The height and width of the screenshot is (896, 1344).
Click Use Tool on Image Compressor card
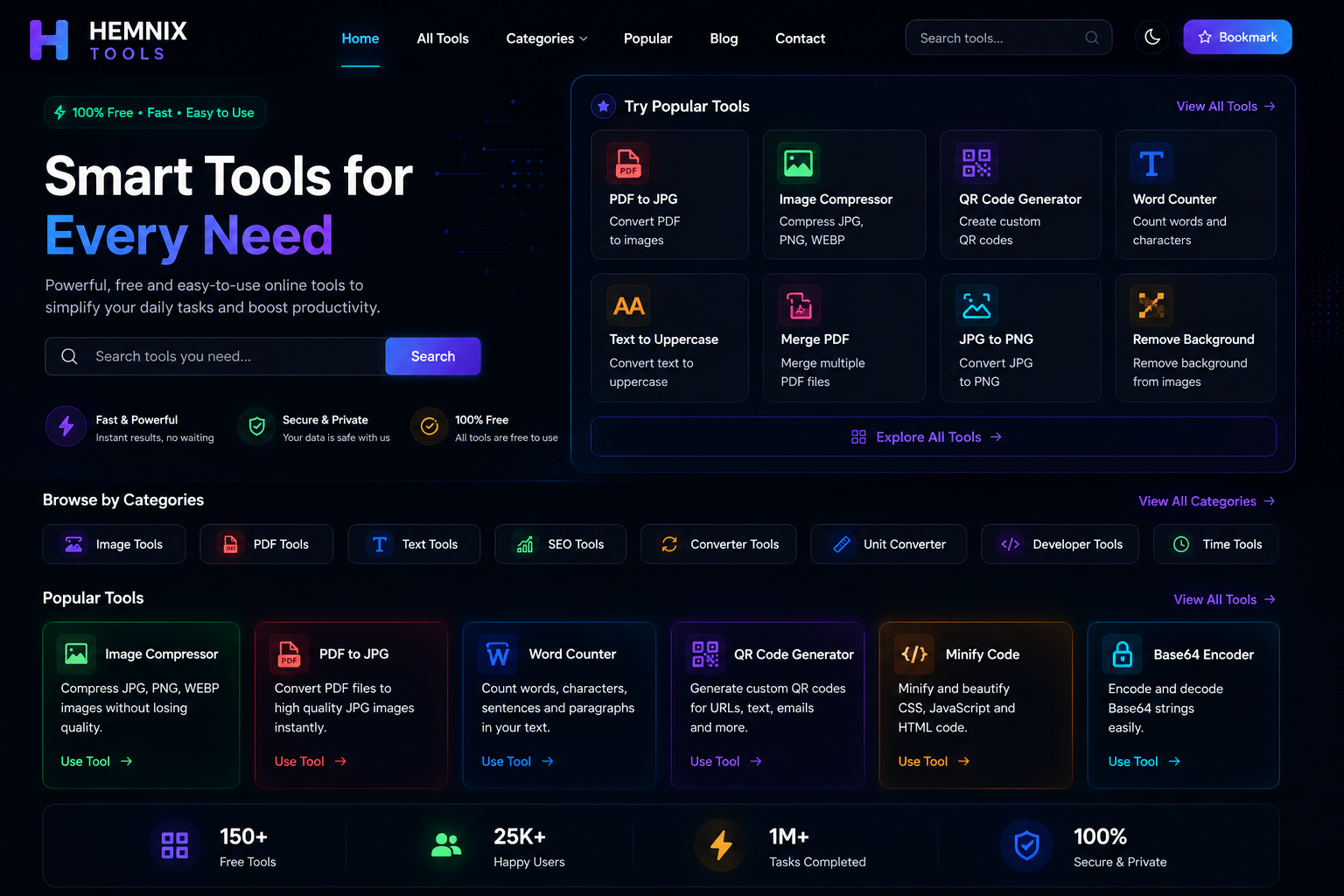(x=96, y=761)
